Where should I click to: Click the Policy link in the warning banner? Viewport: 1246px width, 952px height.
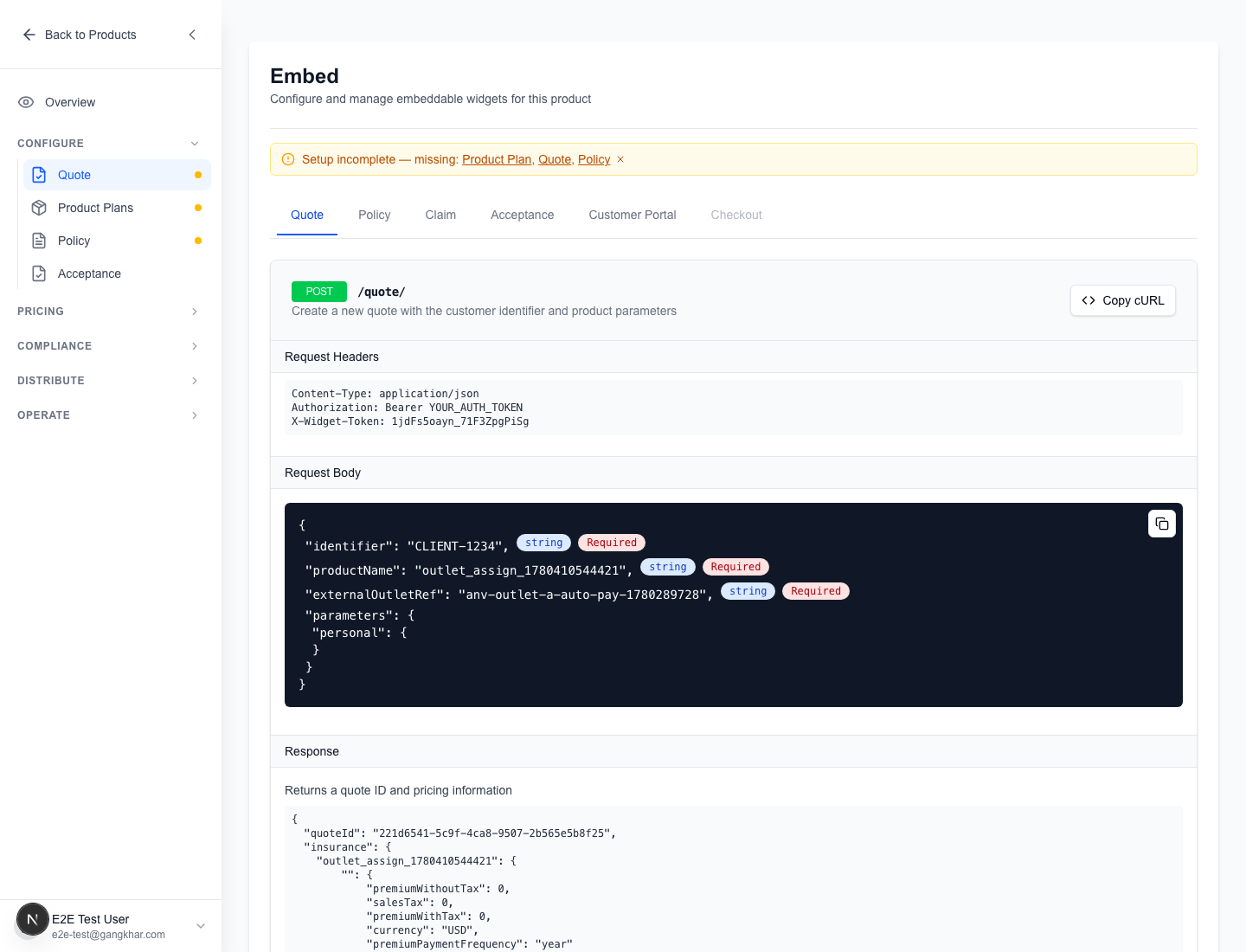coord(594,159)
